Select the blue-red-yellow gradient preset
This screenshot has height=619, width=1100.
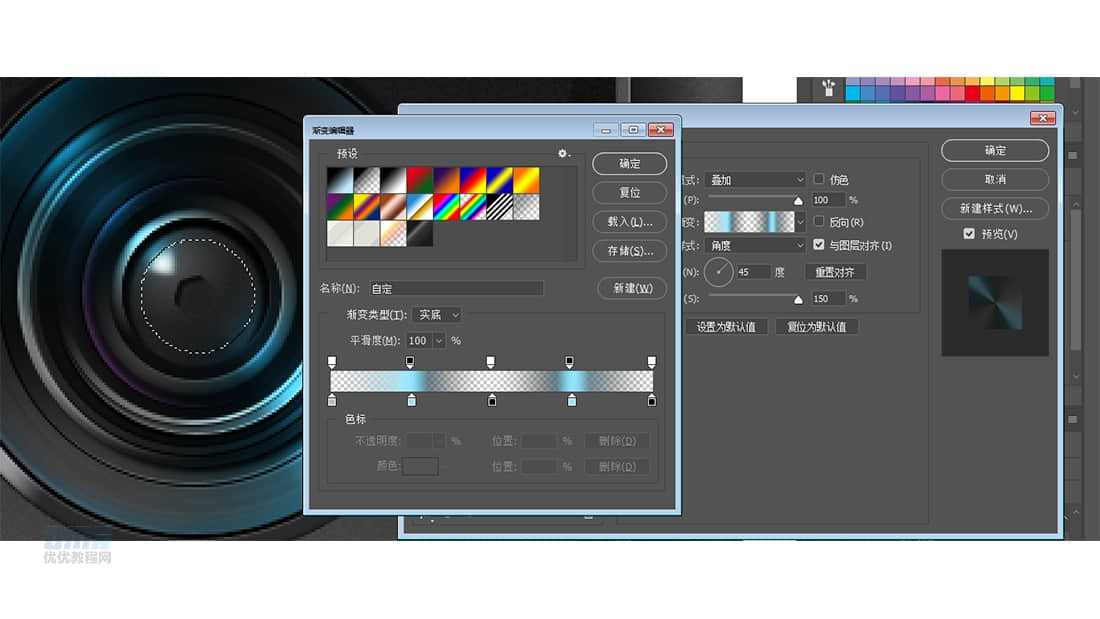click(473, 180)
